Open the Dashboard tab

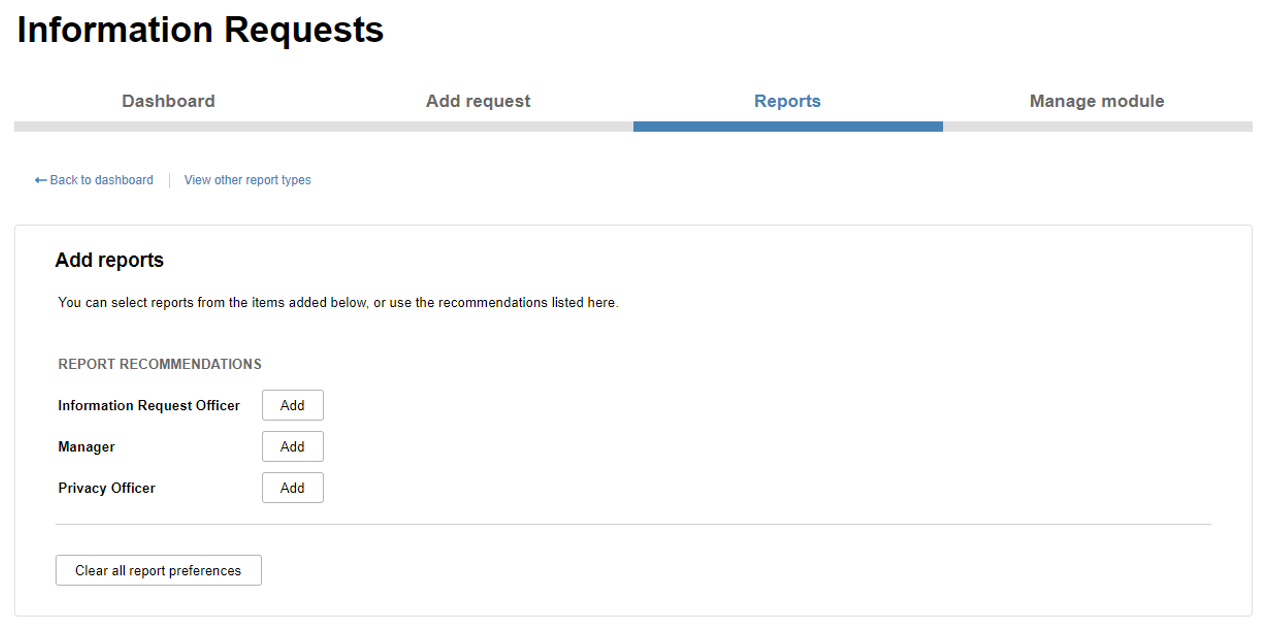pyautogui.click(x=168, y=101)
